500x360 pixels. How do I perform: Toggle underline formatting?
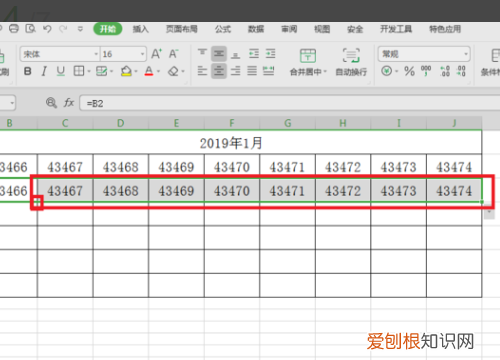tap(60, 71)
